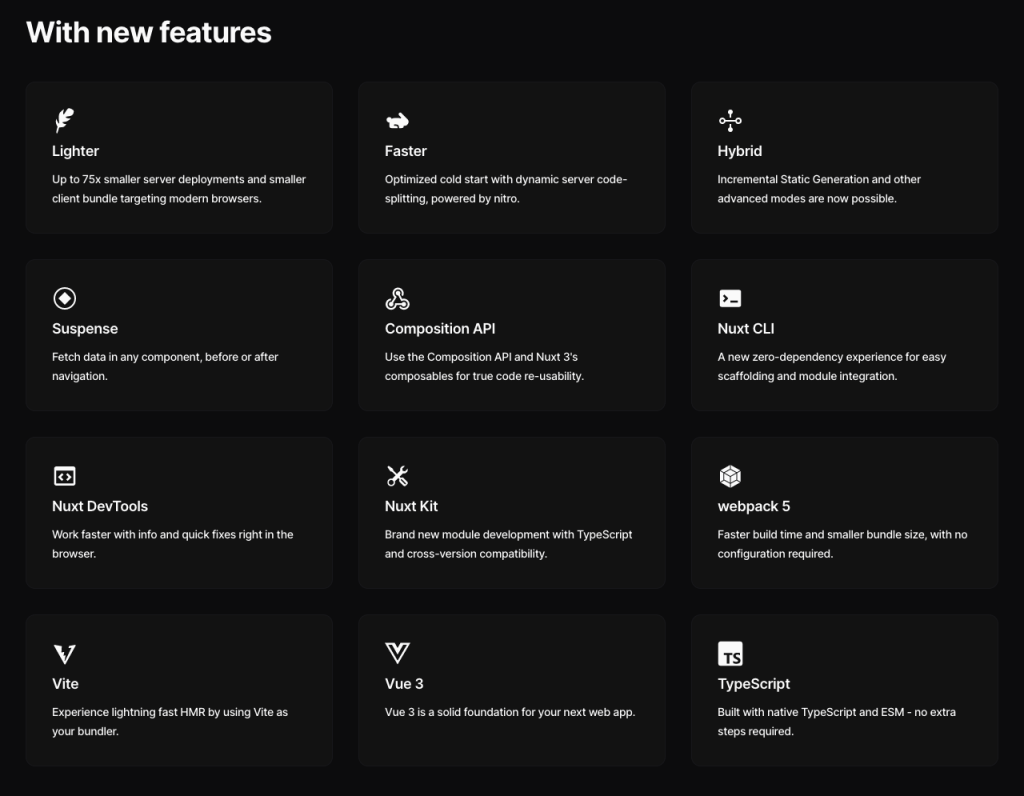Image resolution: width=1024 pixels, height=796 pixels.
Task: Click the wrench and screwdriver Nuxt Kit icon
Action: (397, 476)
